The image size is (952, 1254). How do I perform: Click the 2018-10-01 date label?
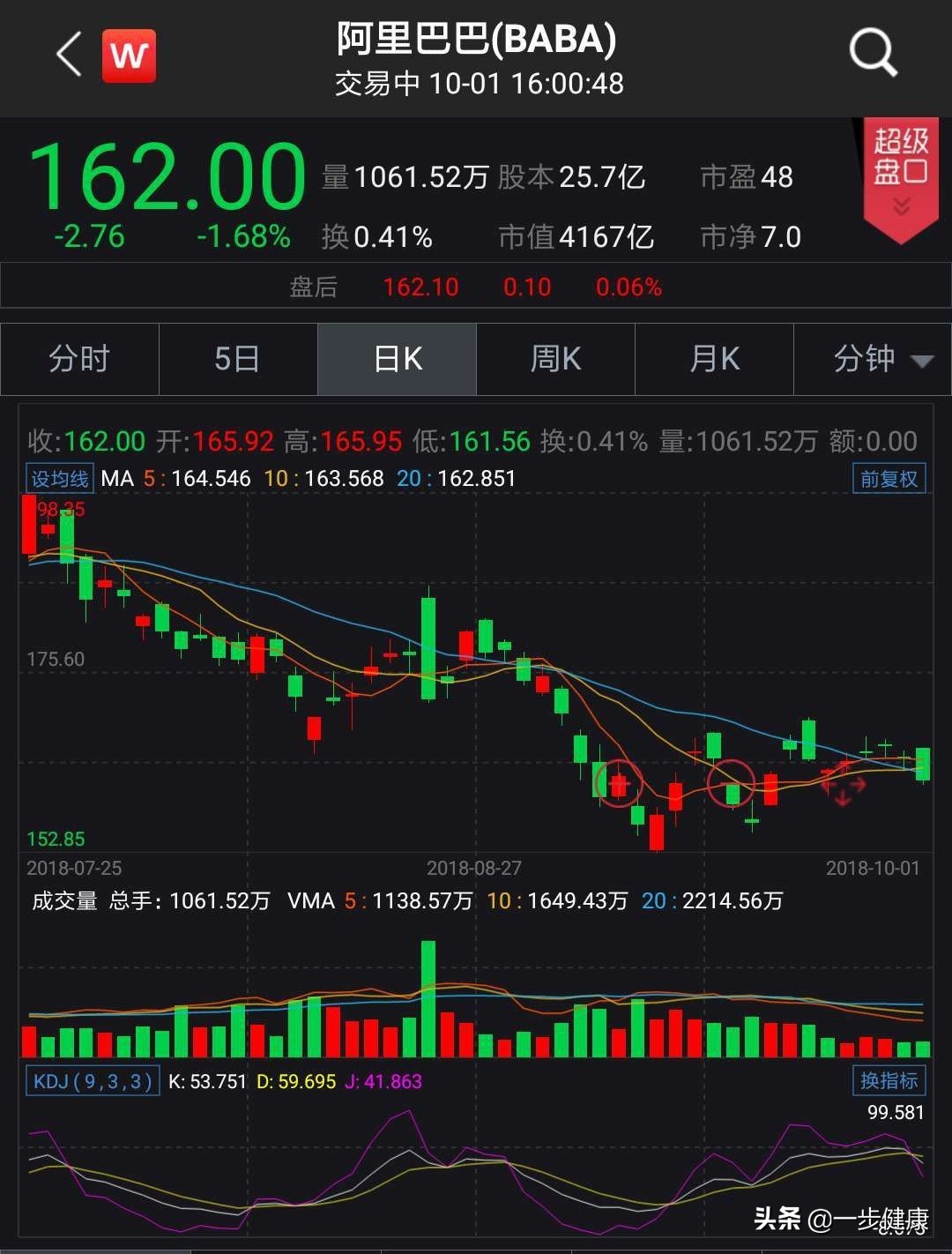pos(873,868)
